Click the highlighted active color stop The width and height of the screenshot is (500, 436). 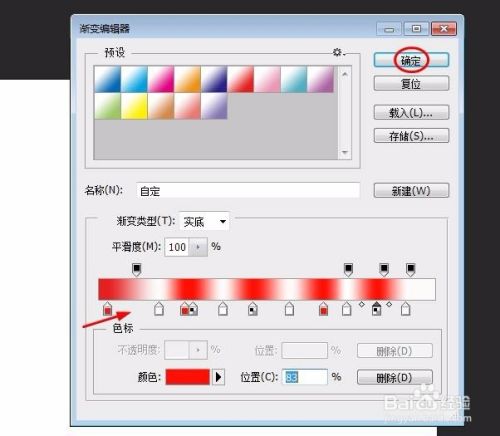(377, 309)
